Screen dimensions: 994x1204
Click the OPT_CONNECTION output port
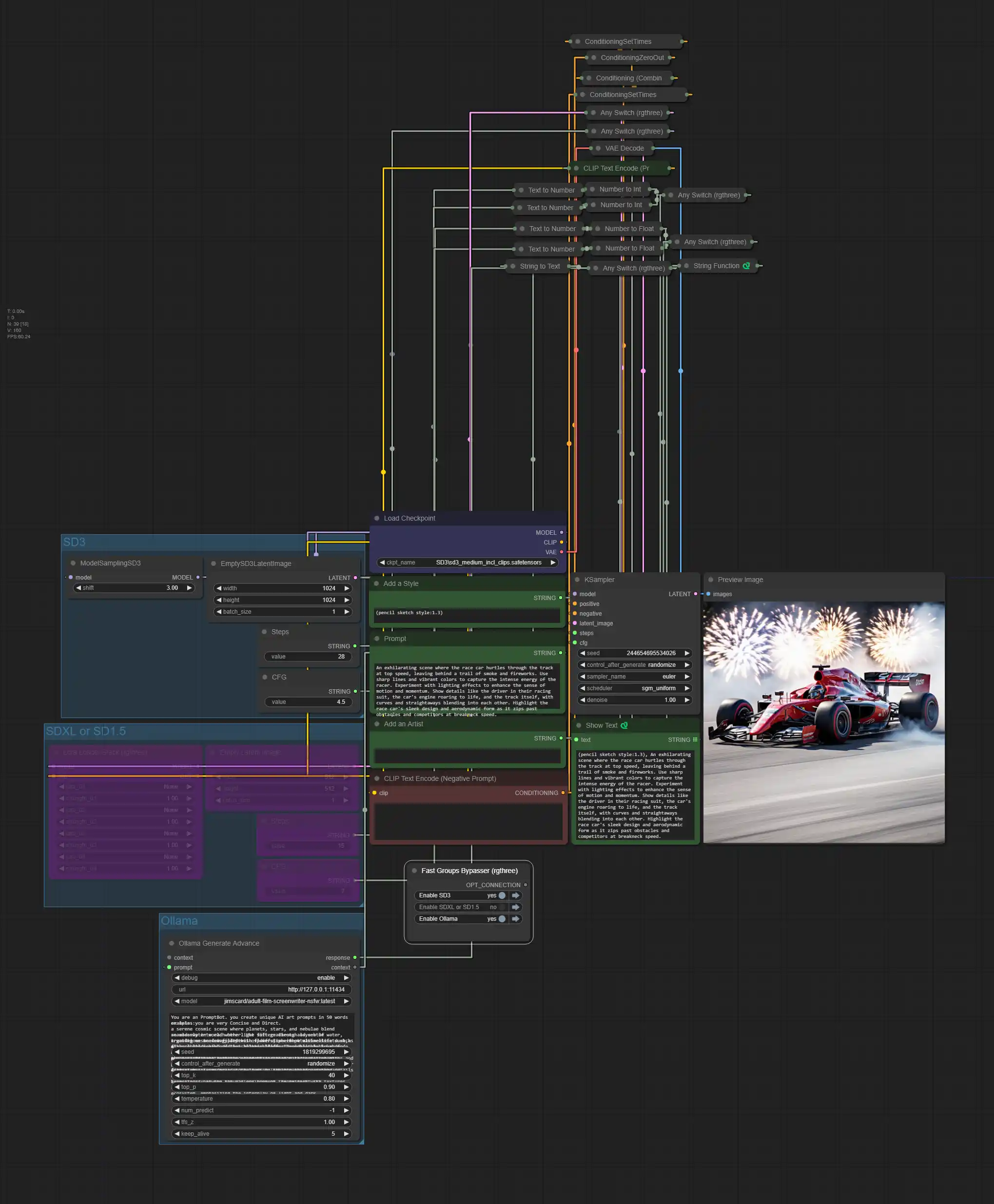[525, 885]
